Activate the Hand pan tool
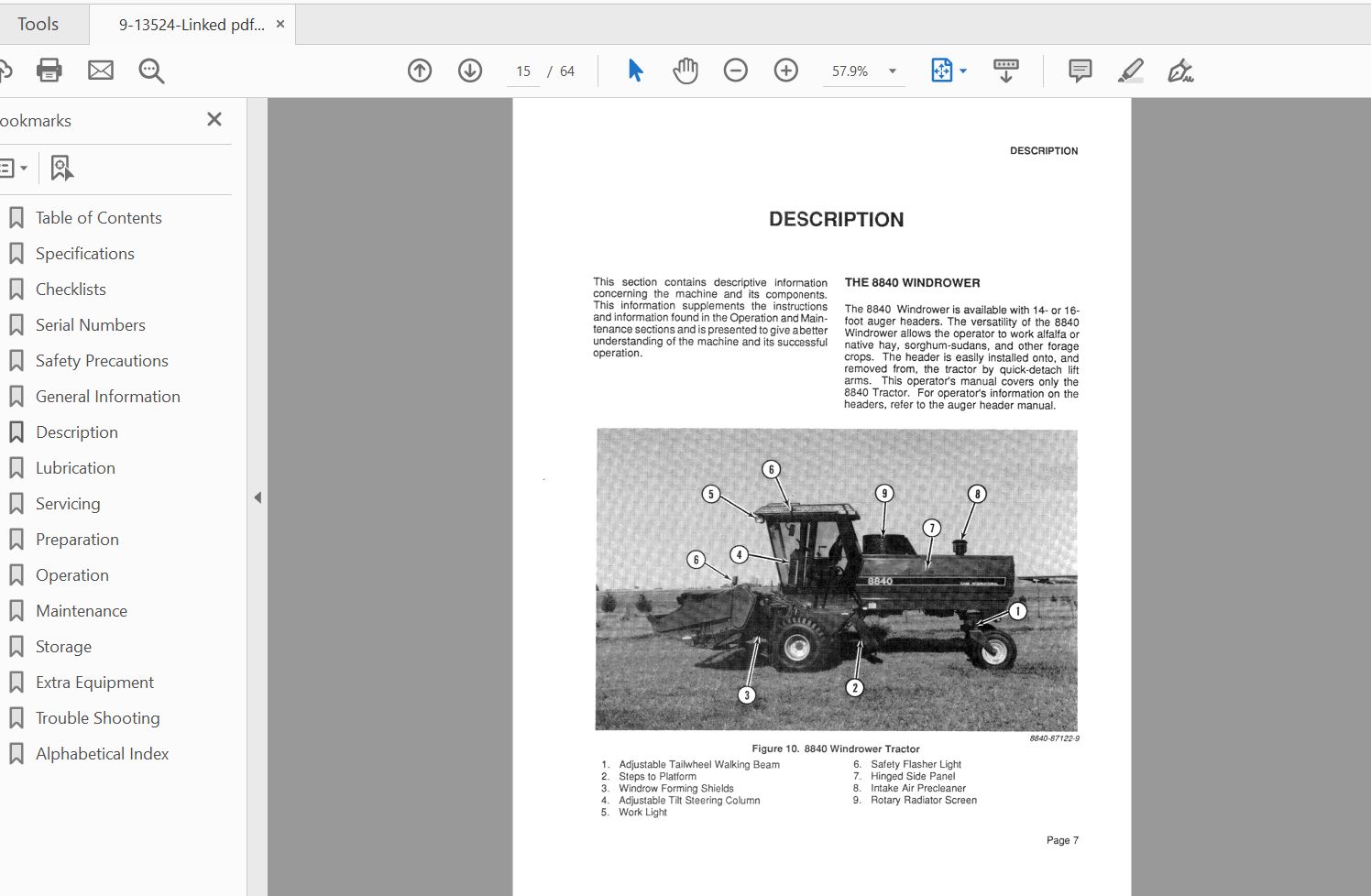Viewport: 1371px width, 896px height. coord(685,71)
